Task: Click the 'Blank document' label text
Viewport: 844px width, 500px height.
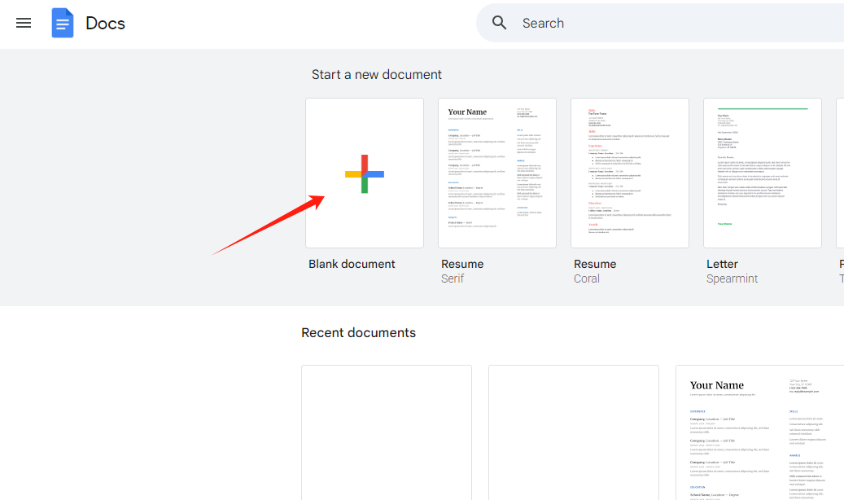Action: 352,264
